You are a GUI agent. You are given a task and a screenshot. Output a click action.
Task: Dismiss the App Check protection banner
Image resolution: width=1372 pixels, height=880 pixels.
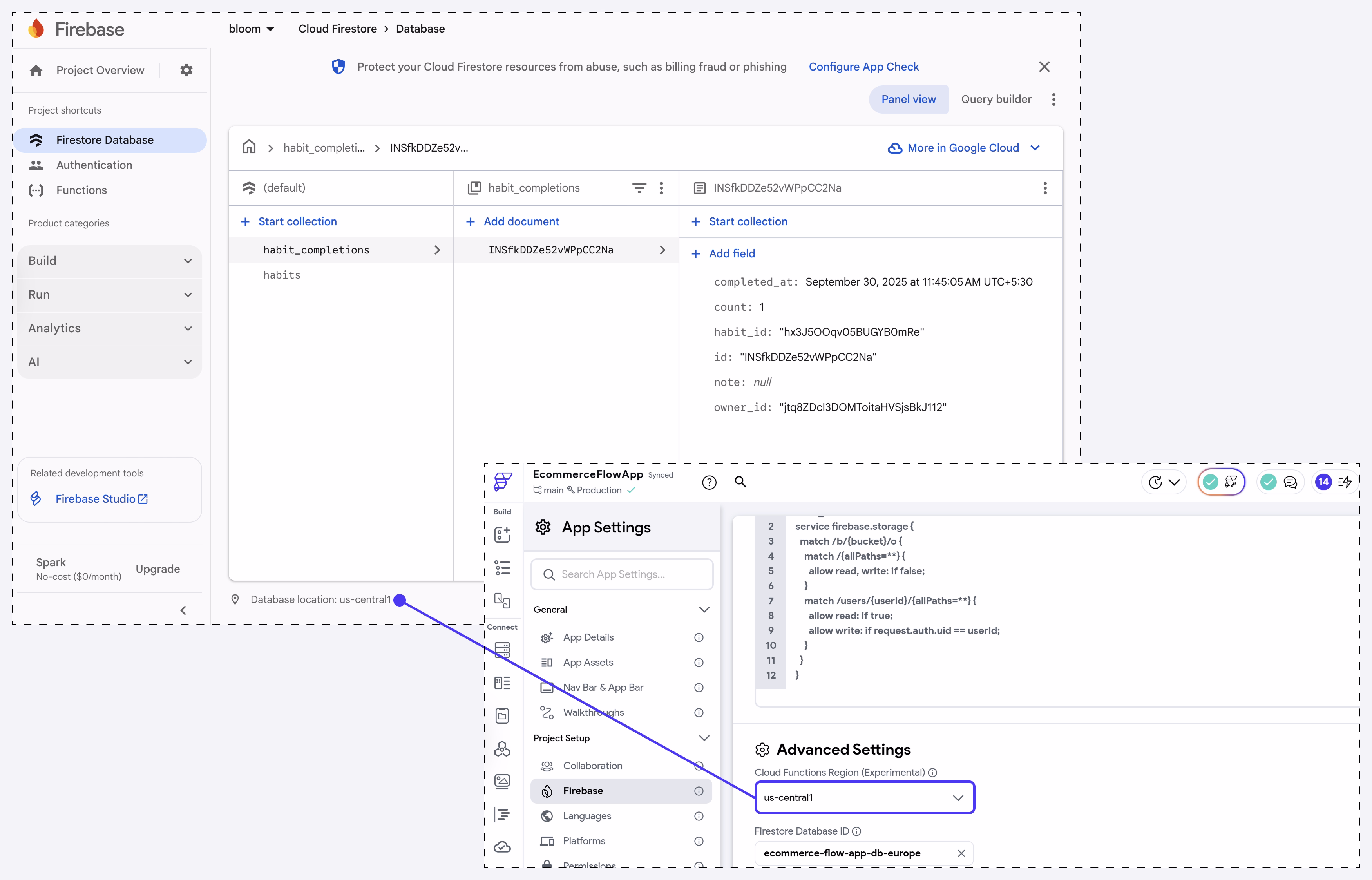click(x=1044, y=67)
